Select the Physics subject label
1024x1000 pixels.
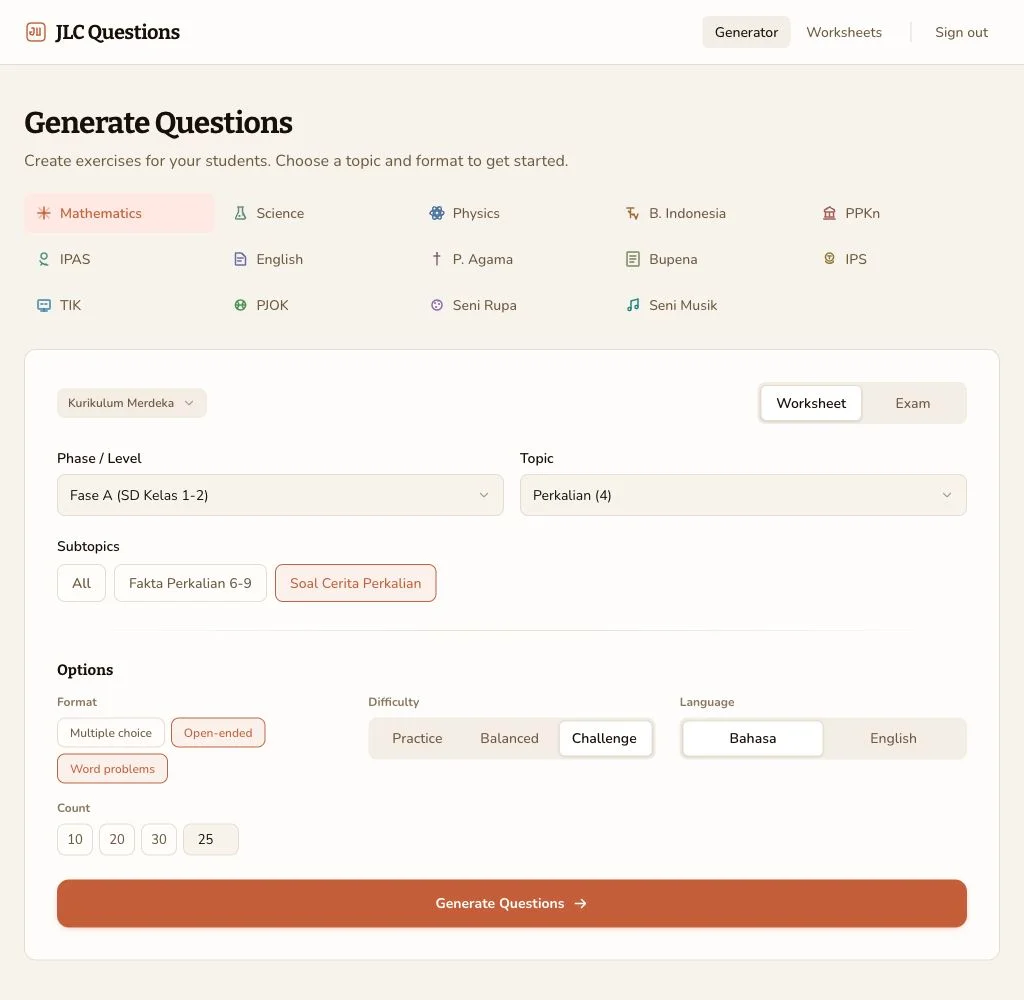coord(476,213)
